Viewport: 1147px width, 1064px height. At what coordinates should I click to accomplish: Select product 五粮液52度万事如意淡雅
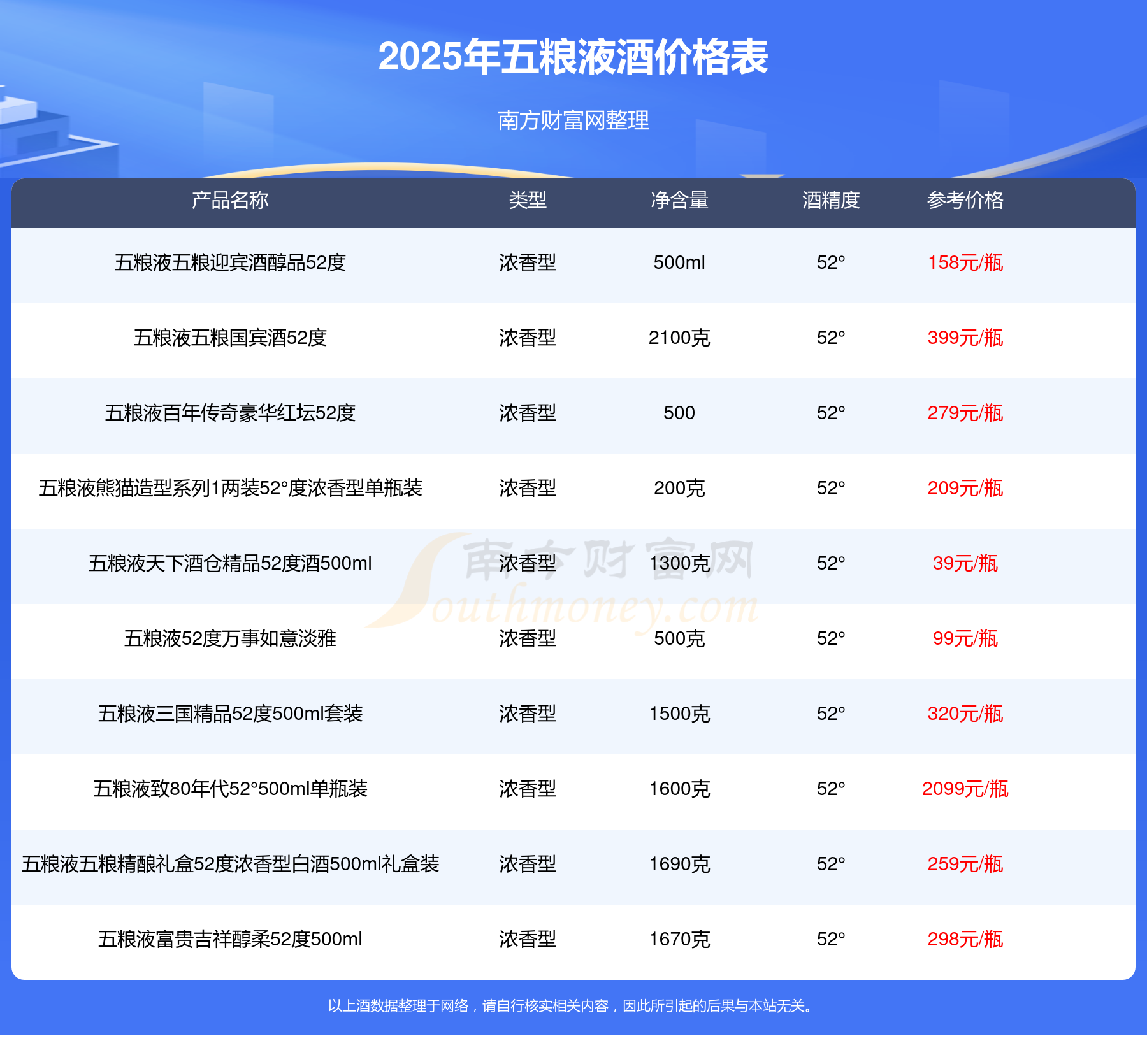230,638
